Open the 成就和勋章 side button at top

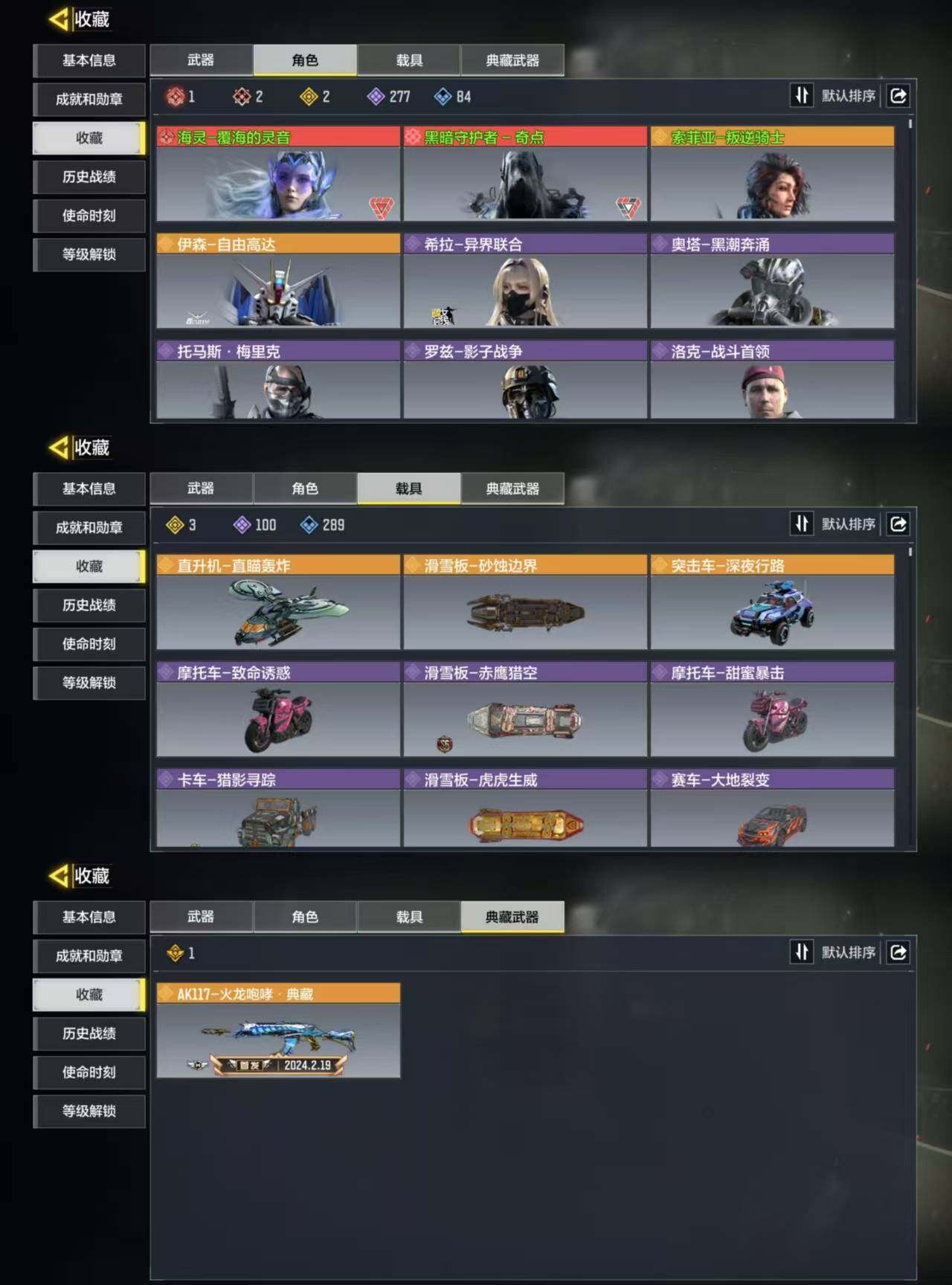coord(89,100)
